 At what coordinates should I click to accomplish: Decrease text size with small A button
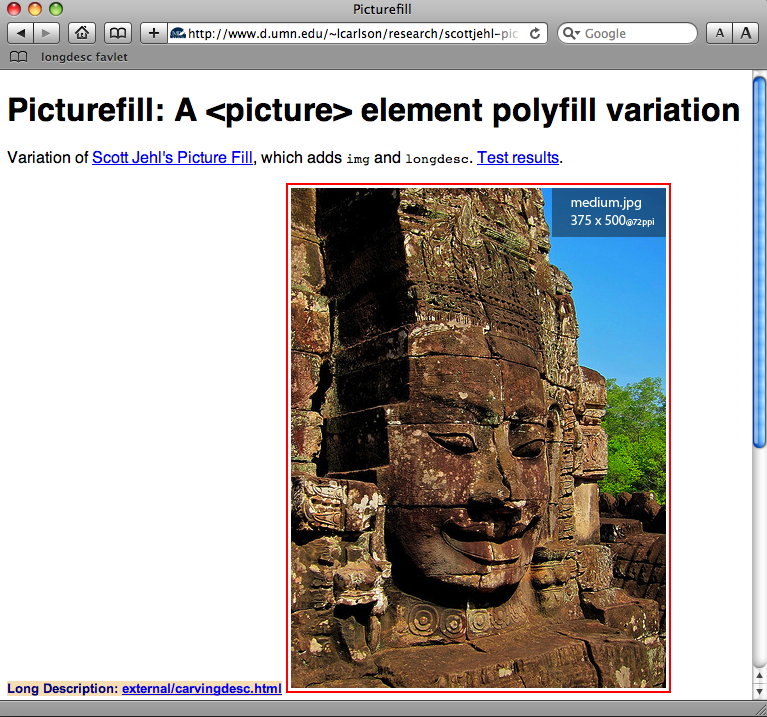719,33
